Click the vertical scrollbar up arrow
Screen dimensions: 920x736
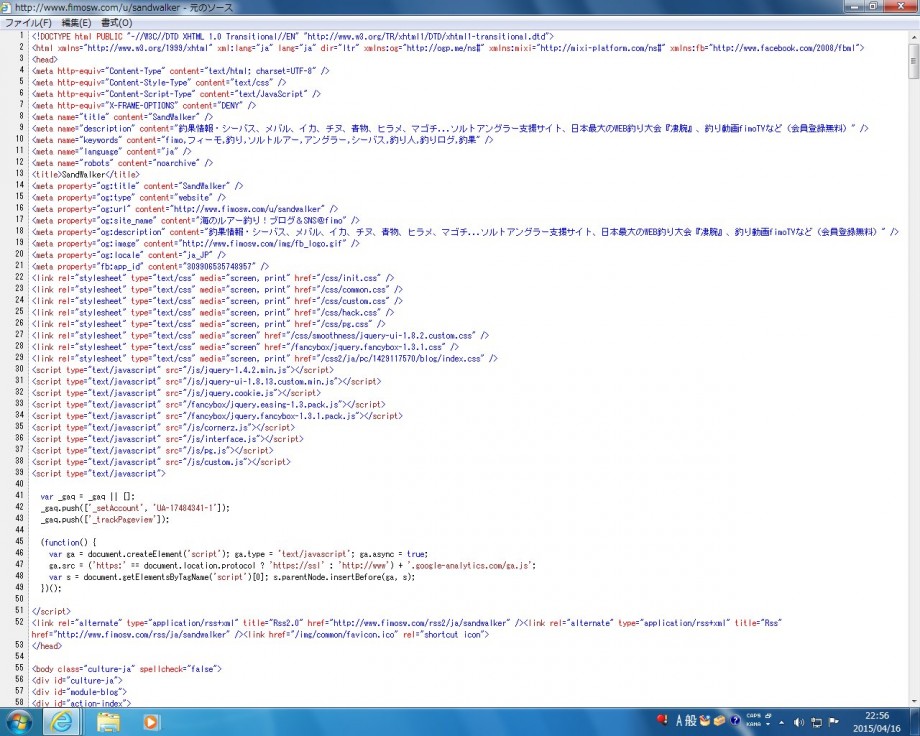click(914, 36)
